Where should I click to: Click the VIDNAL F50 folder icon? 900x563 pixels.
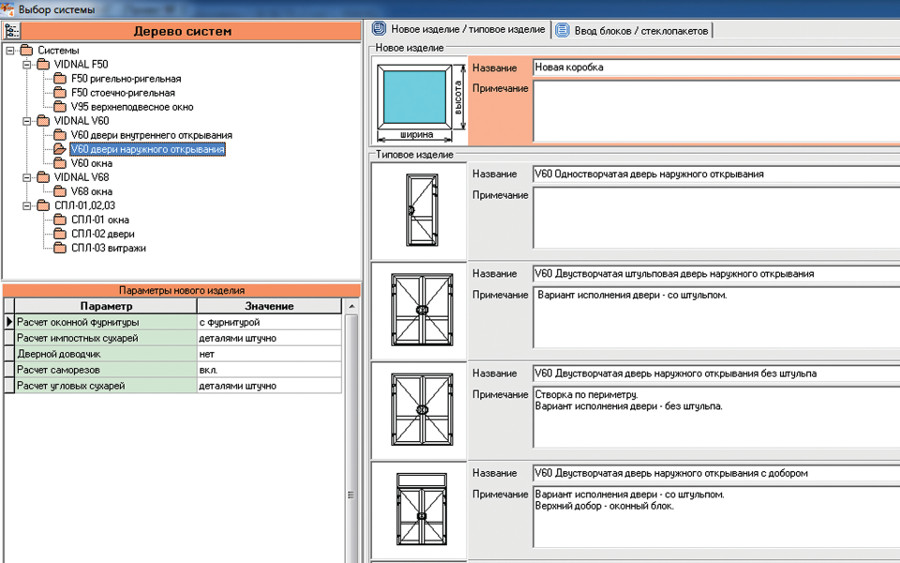pos(43,64)
